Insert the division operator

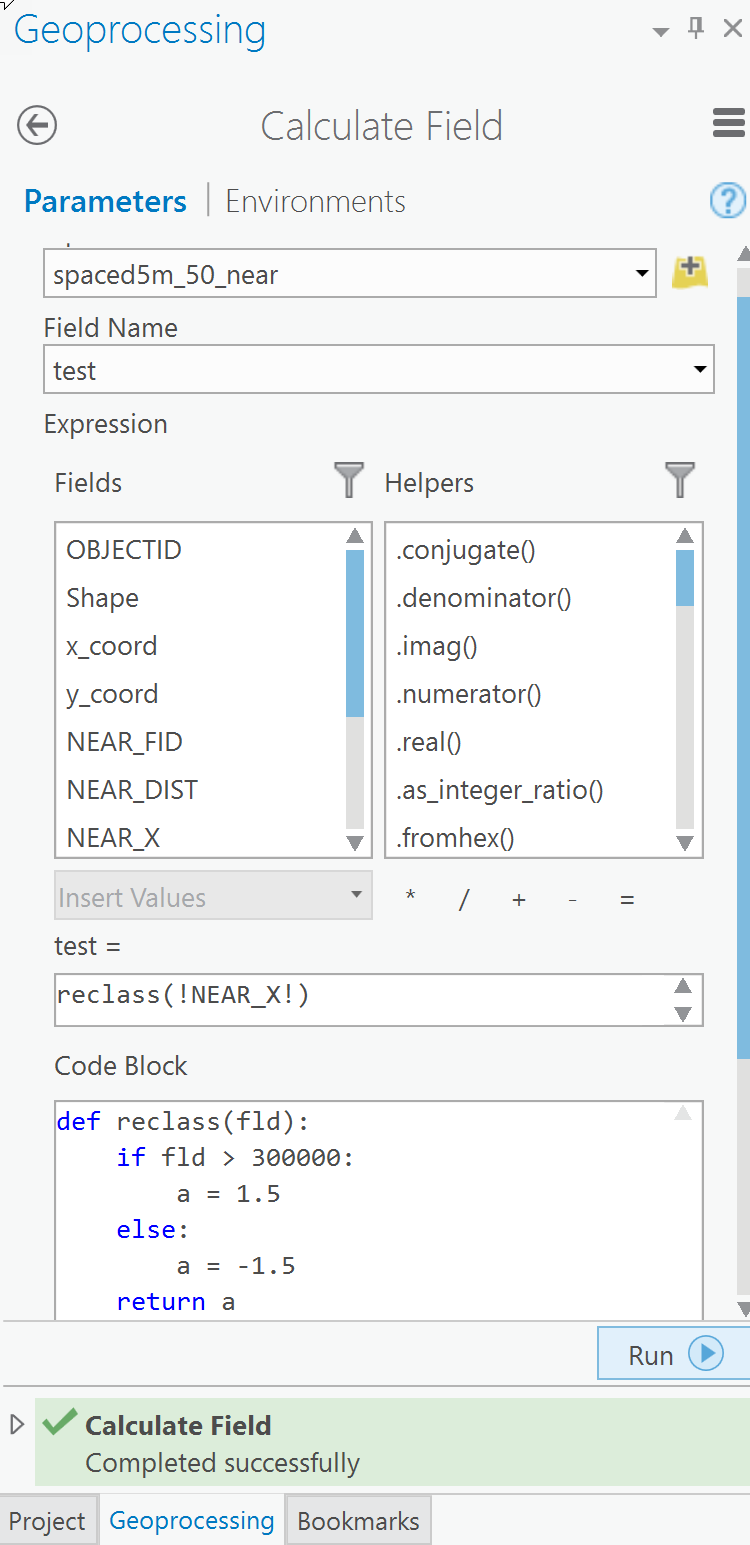click(x=463, y=898)
